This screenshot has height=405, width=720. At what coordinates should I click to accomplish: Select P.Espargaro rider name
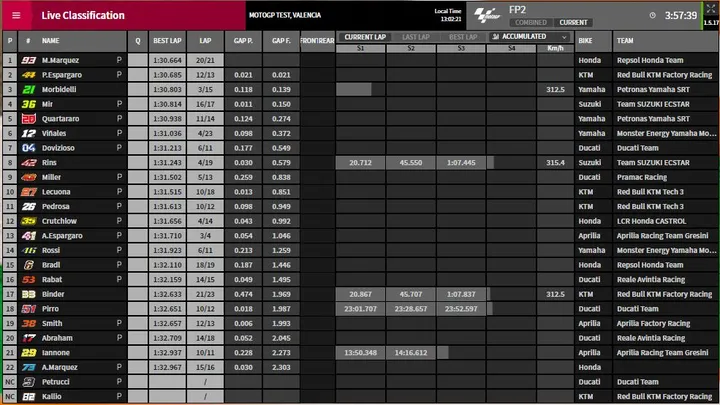pyautogui.click(x=62, y=75)
